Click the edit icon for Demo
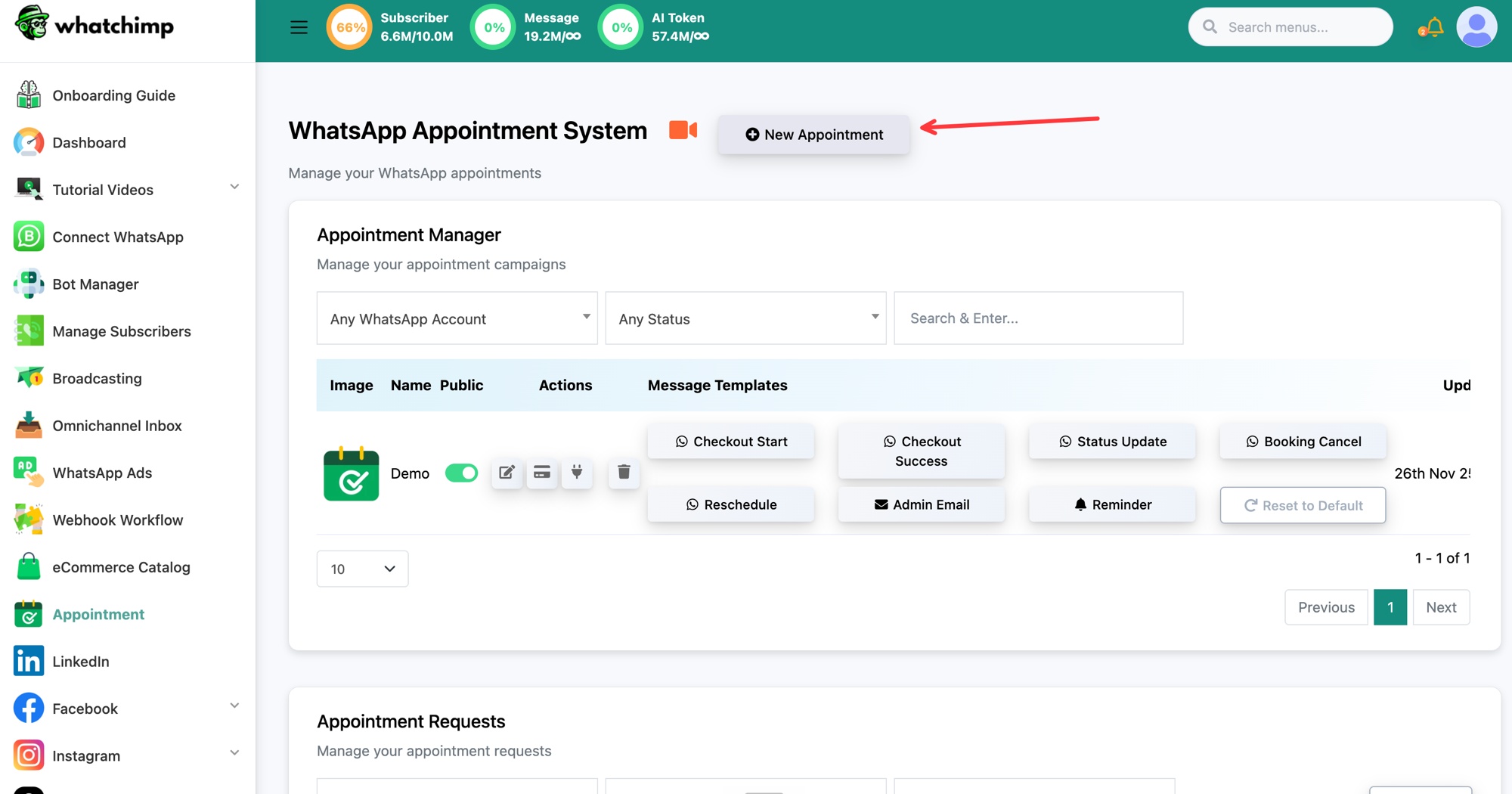Viewport: 1512px width, 794px height. point(507,473)
